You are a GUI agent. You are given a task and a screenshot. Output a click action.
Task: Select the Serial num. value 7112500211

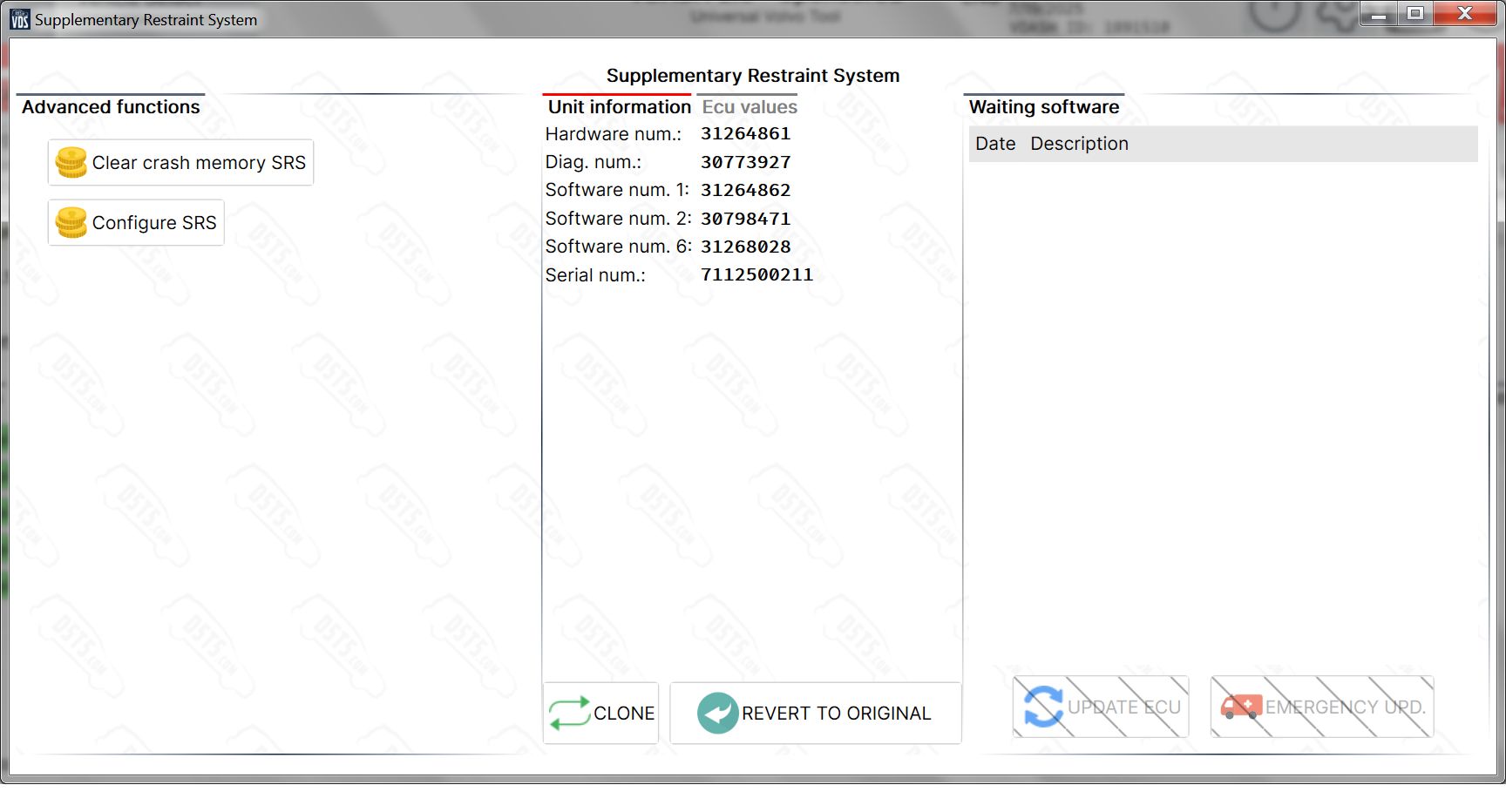[x=756, y=274]
